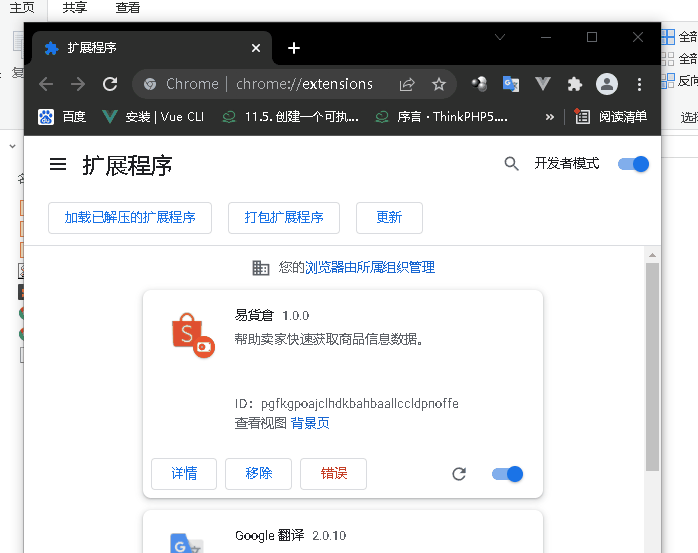Viewport: 698px width, 553px height.
Task: Open the 阅读清单 reading list
Action: click(610, 117)
